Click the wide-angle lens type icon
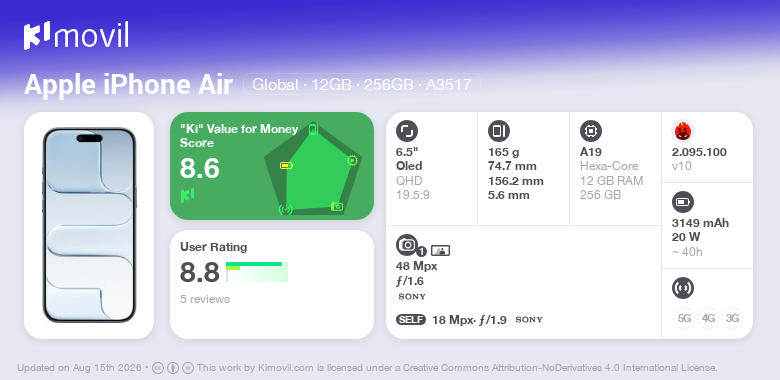The image size is (780, 380). click(x=440, y=251)
